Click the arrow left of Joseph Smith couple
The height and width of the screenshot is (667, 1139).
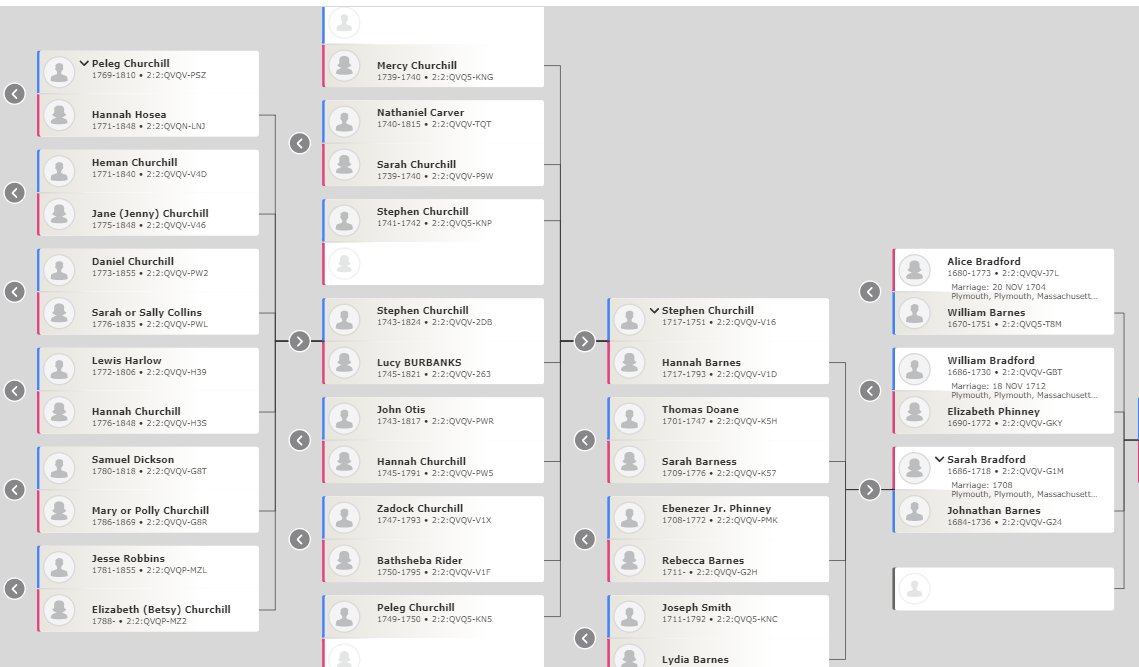[x=585, y=638]
